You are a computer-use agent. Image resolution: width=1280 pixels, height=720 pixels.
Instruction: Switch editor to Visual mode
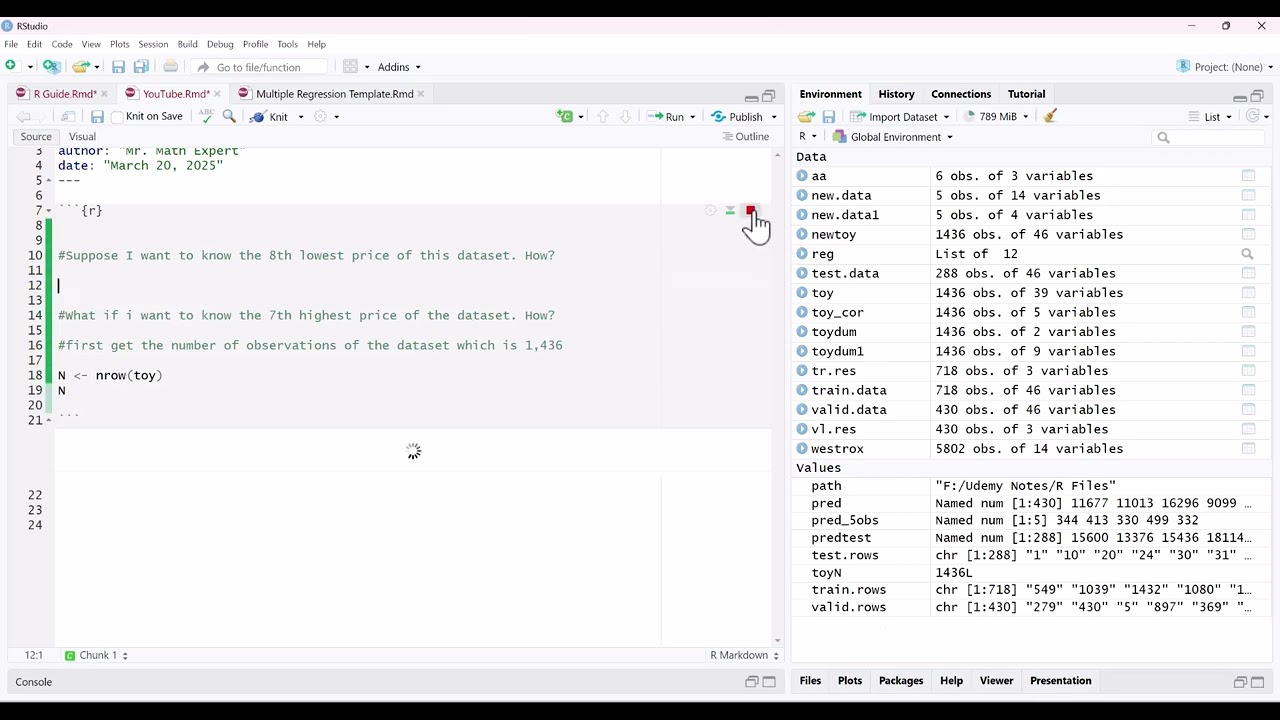coord(82,137)
